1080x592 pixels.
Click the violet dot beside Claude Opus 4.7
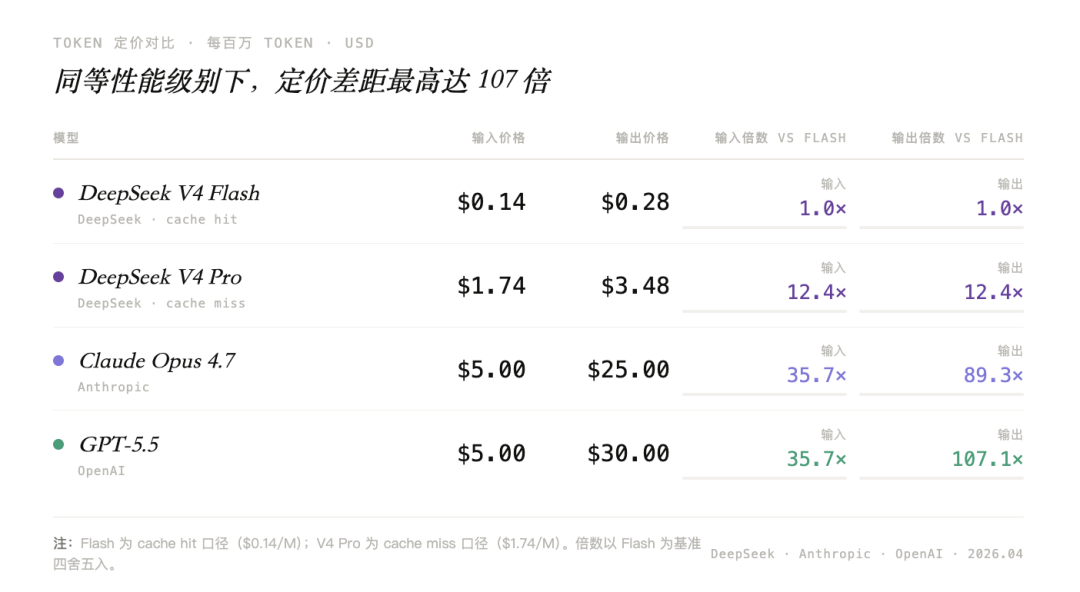coord(58,361)
